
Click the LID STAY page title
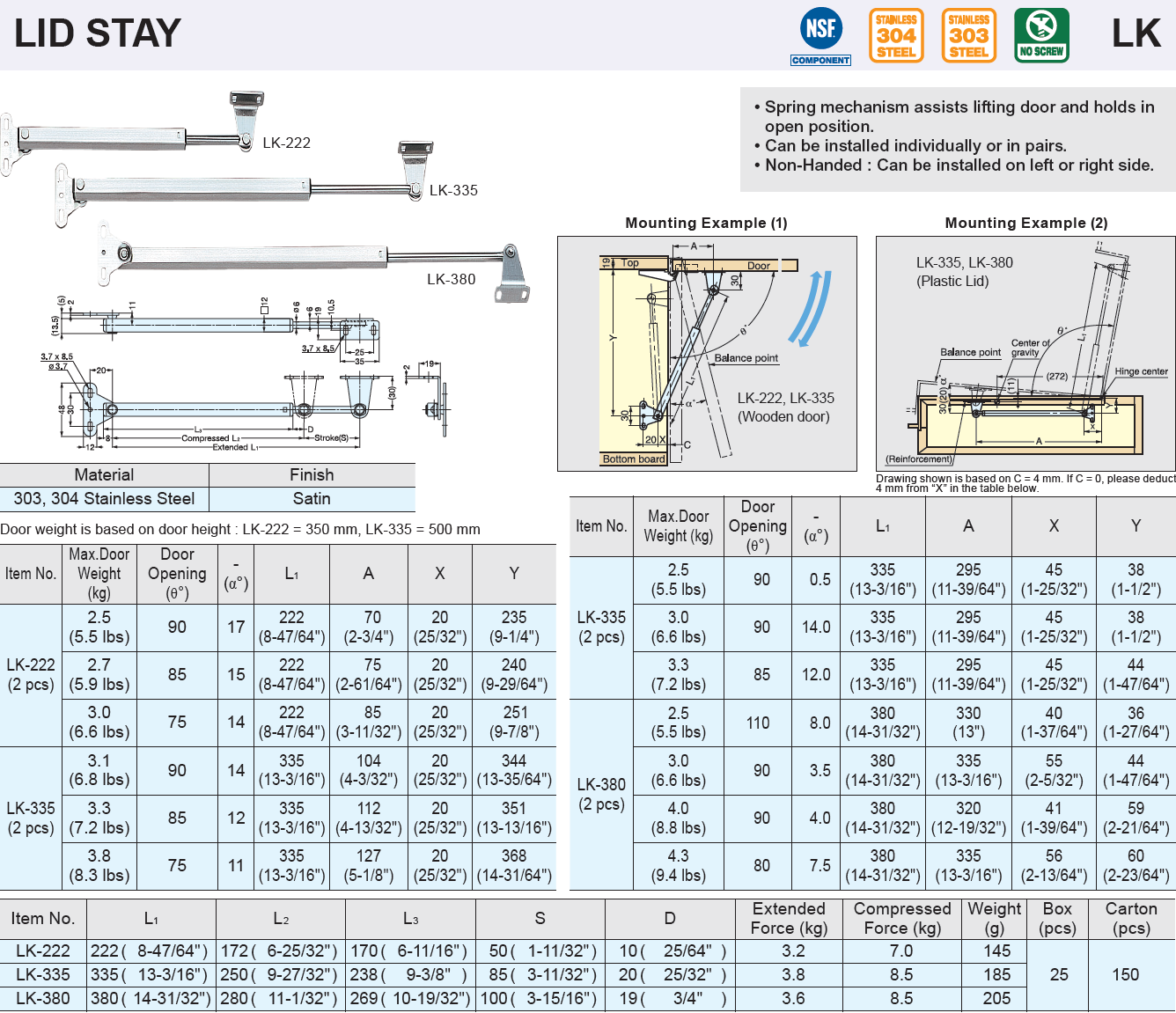(x=98, y=34)
